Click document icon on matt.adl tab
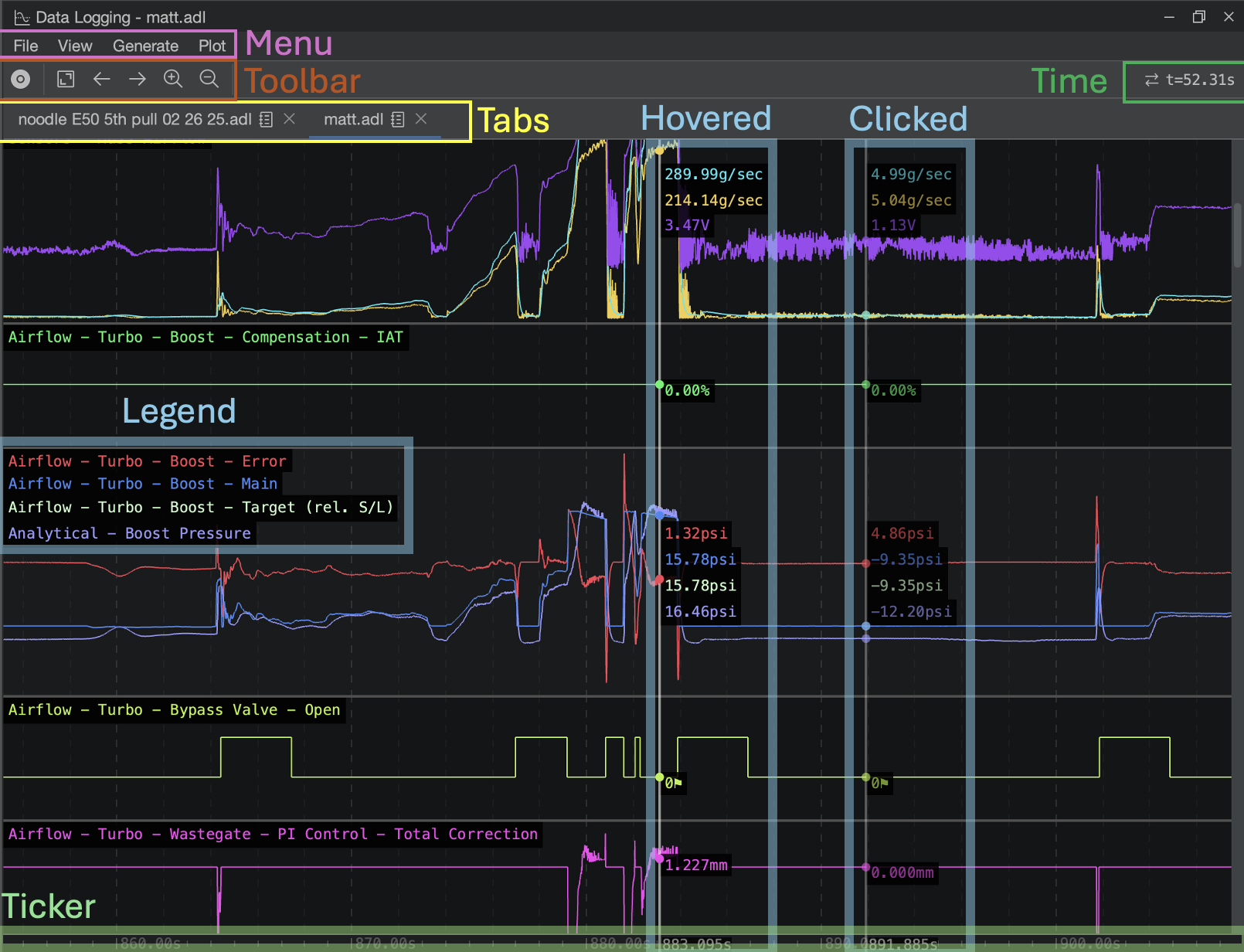 [398, 119]
